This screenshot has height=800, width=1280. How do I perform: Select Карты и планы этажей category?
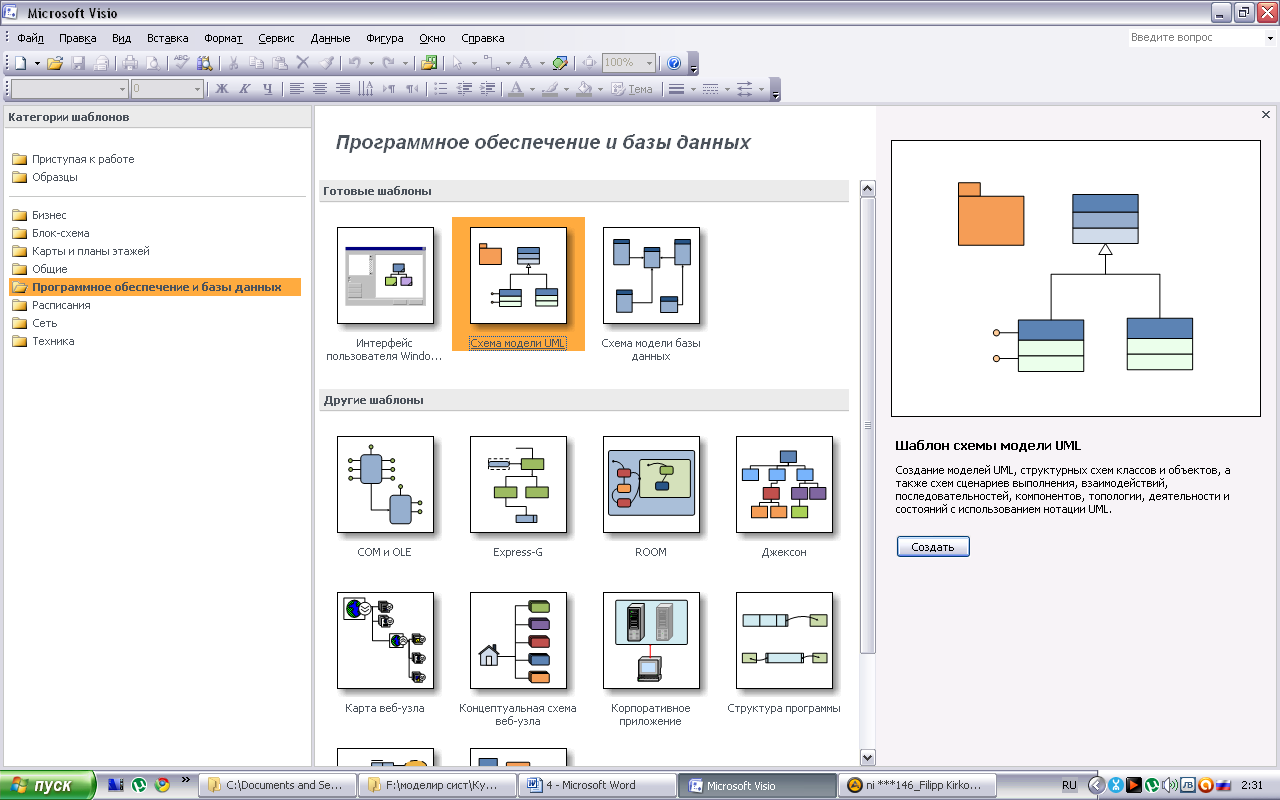pyautogui.click(x=81, y=251)
